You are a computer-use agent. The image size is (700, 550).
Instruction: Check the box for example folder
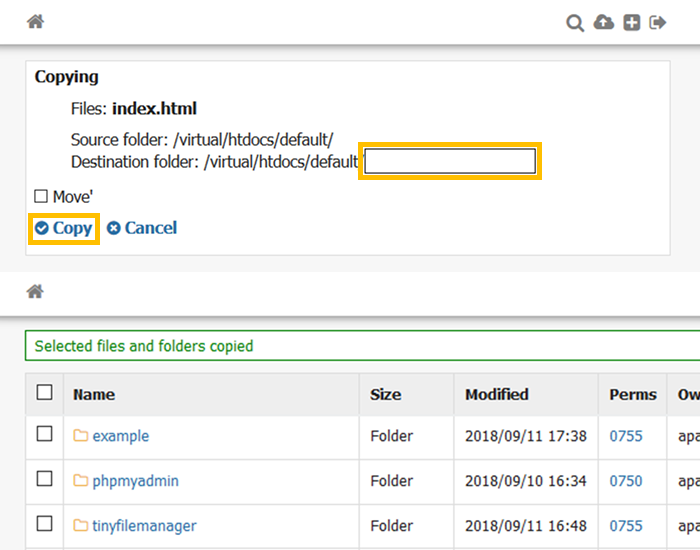pyautogui.click(x=44, y=434)
